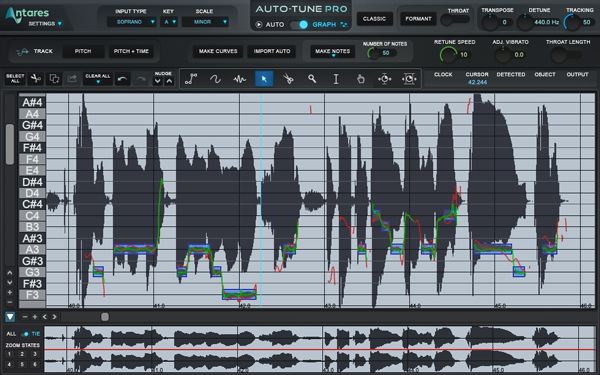Switch the Auto/Graph mode toggle
Viewport: 600px width, 375px height.
coord(299,24)
